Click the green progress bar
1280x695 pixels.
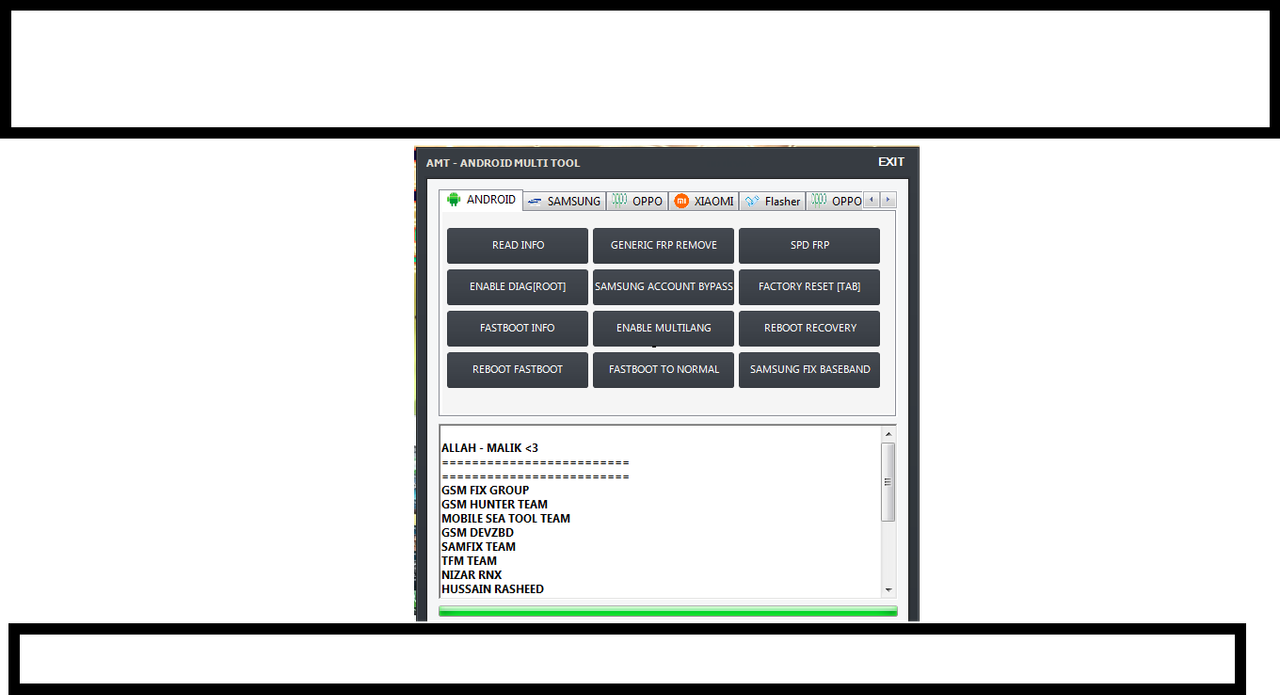click(x=668, y=611)
